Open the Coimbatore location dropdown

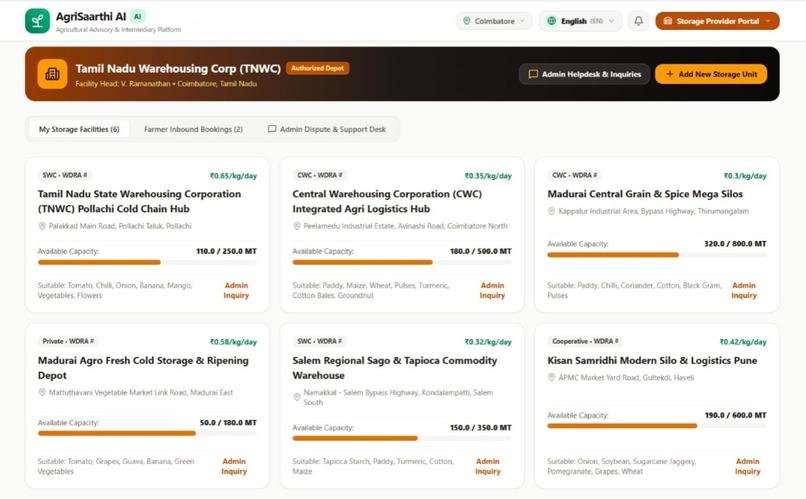pos(494,21)
